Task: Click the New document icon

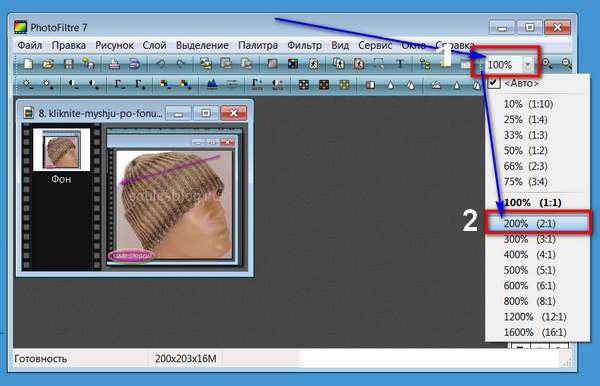Action: point(28,64)
